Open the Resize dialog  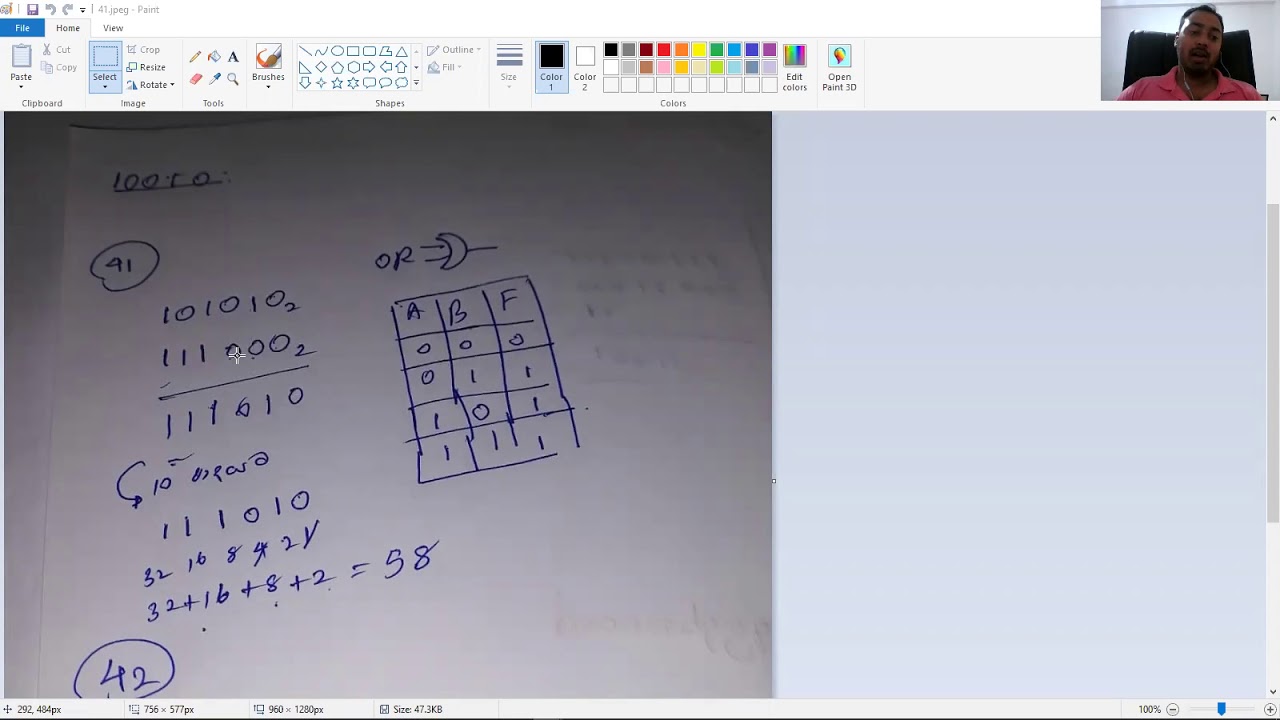point(146,67)
